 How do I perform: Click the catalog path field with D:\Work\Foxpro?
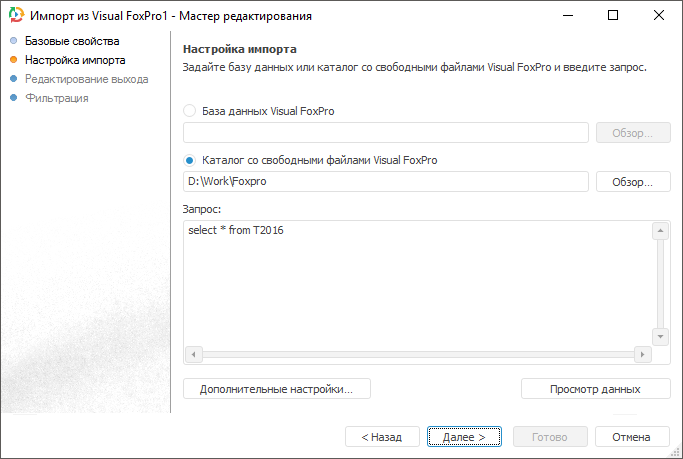(x=386, y=182)
